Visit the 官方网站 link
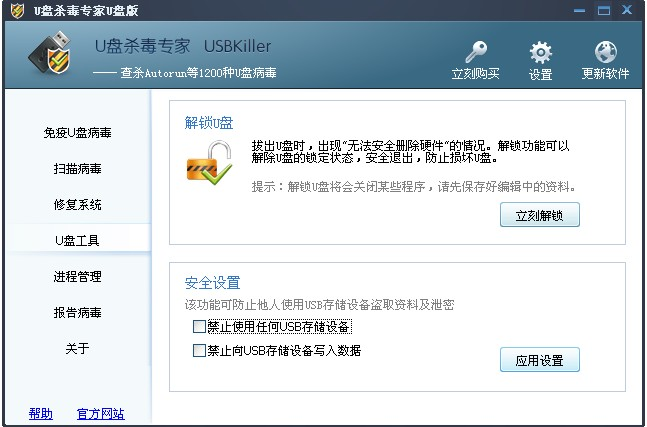 pyautogui.click(x=101, y=413)
